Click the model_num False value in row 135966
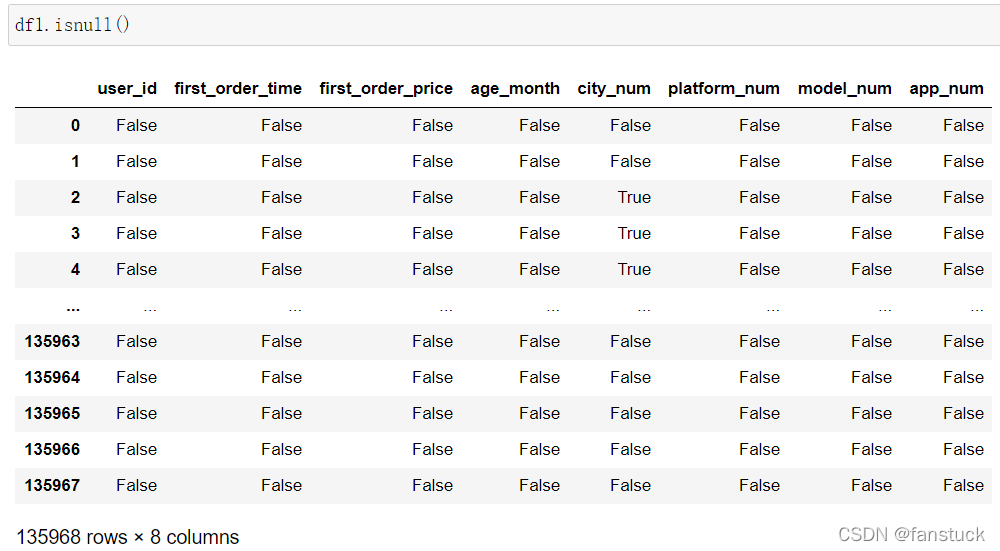Screen dimensions: 1000x551 (871, 450)
